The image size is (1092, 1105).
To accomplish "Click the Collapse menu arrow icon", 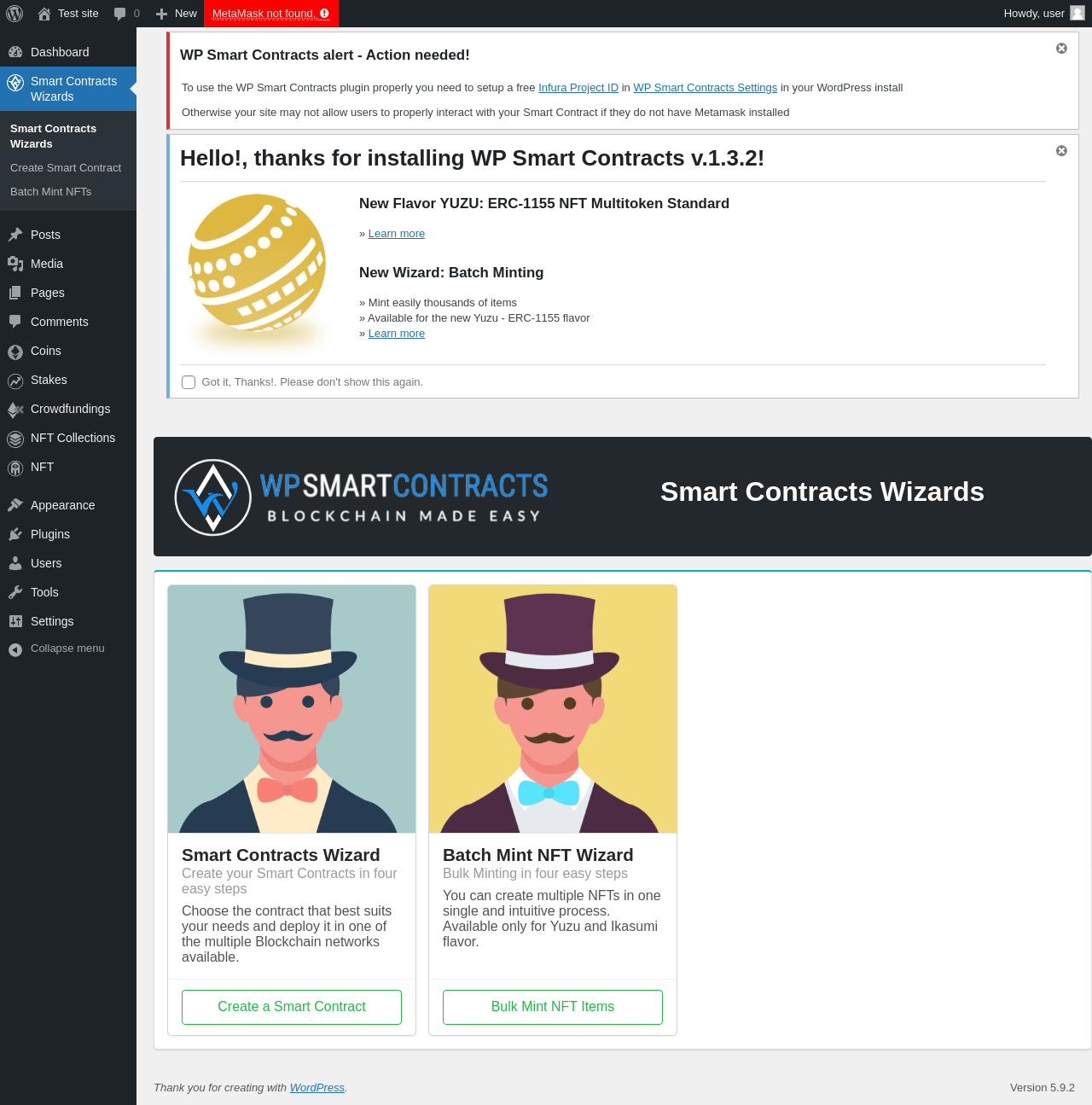I will pyautogui.click(x=15, y=649).
